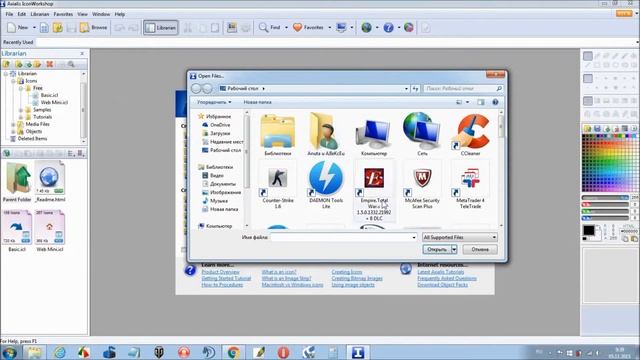Screen dimensions: 640x360
Task: Click red delete icon in Librarian toolbar
Action: point(50,64)
